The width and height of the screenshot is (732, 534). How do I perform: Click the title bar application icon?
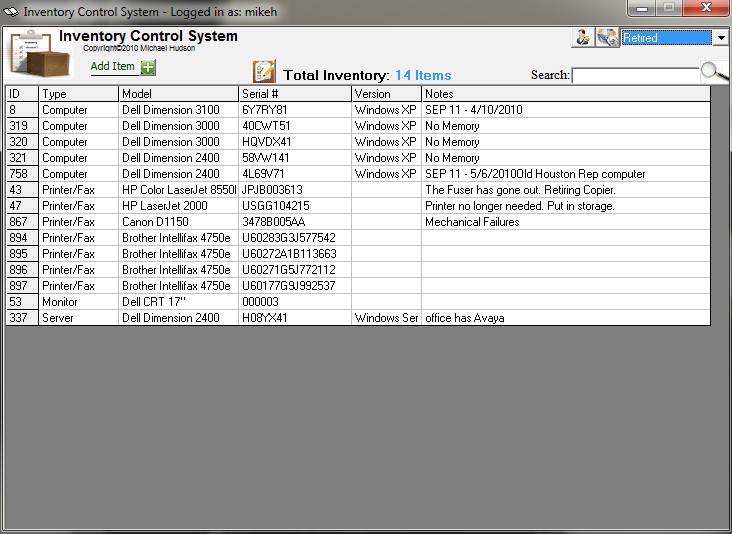(x=11, y=11)
